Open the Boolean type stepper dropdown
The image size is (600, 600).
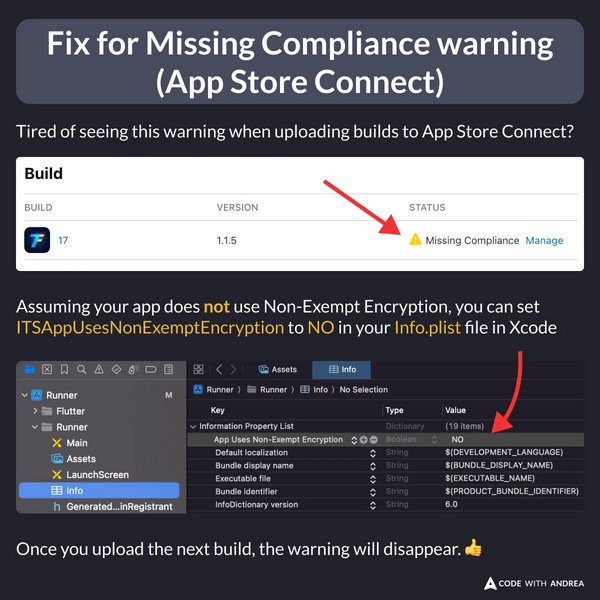pyautogui.click(x=434, y=440)
